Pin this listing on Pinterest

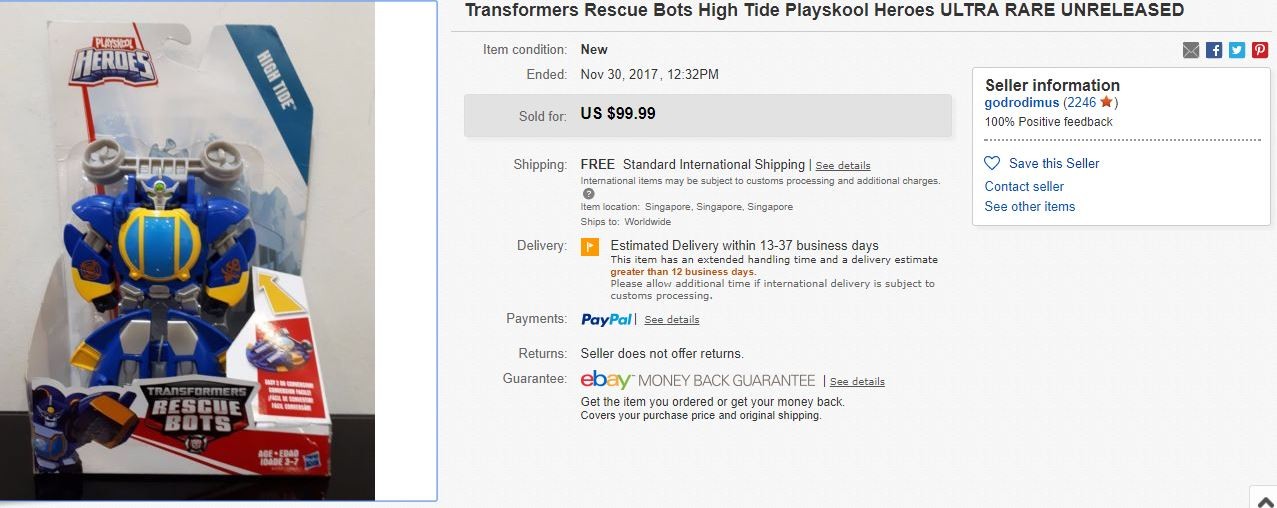tap(1260, 50)
